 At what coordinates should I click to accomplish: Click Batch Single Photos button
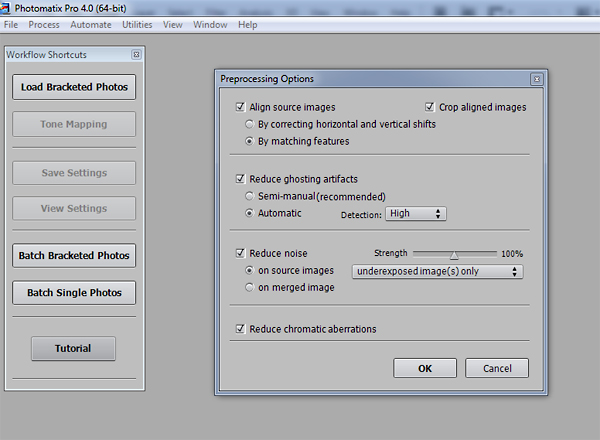pyautogui.click(x=74, y=293)
